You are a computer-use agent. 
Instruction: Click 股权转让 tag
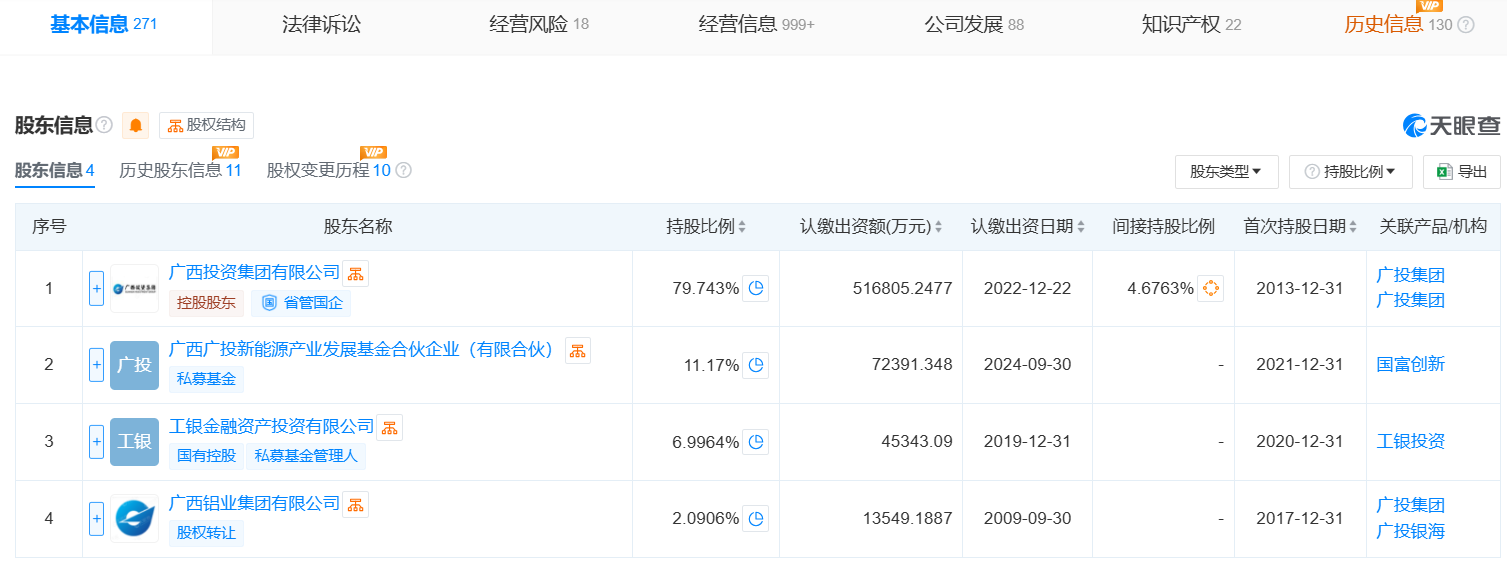tap(206, 533)
